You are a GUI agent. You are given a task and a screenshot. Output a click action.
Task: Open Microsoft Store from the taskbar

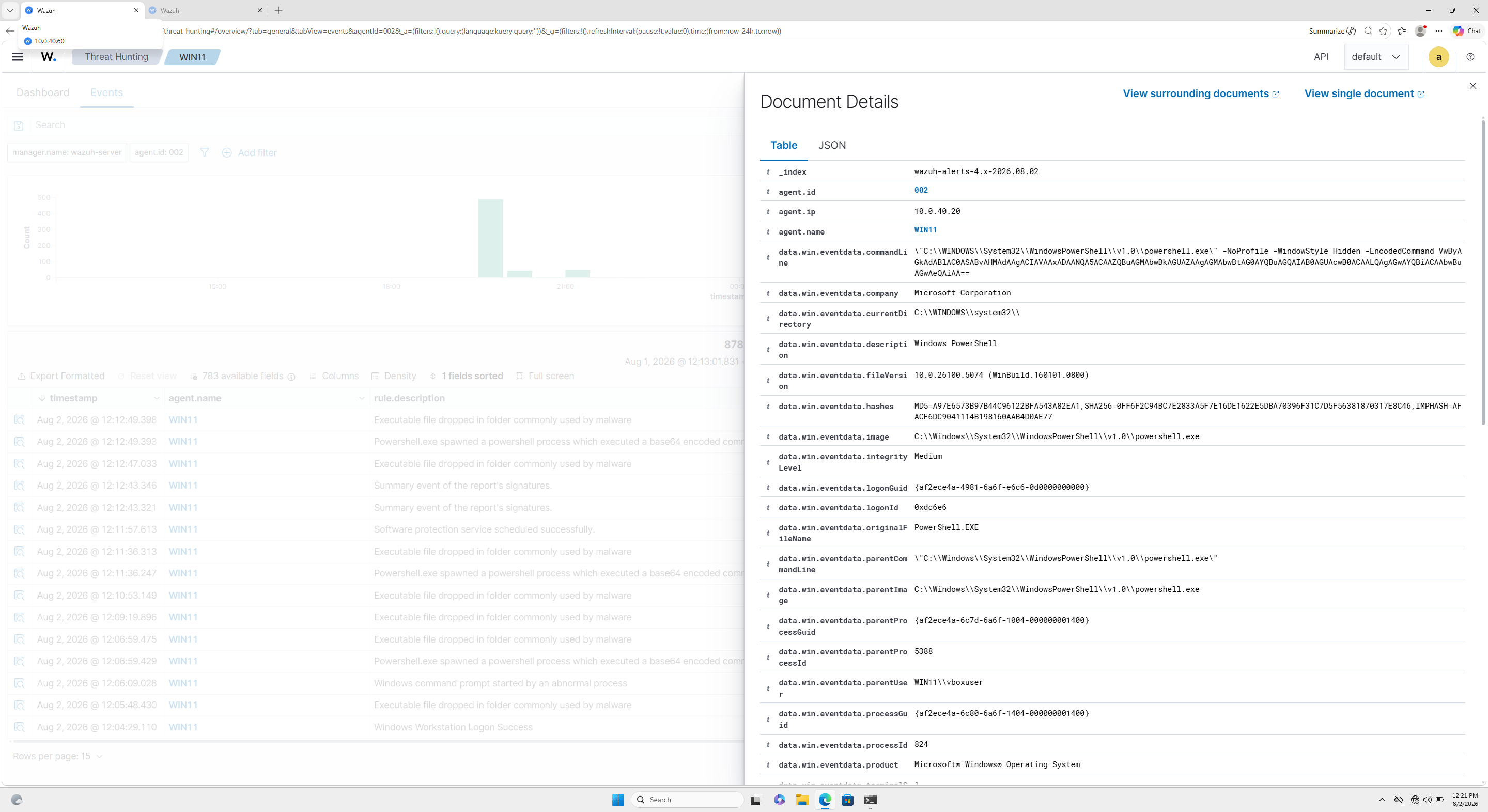(x=847, y=799)
